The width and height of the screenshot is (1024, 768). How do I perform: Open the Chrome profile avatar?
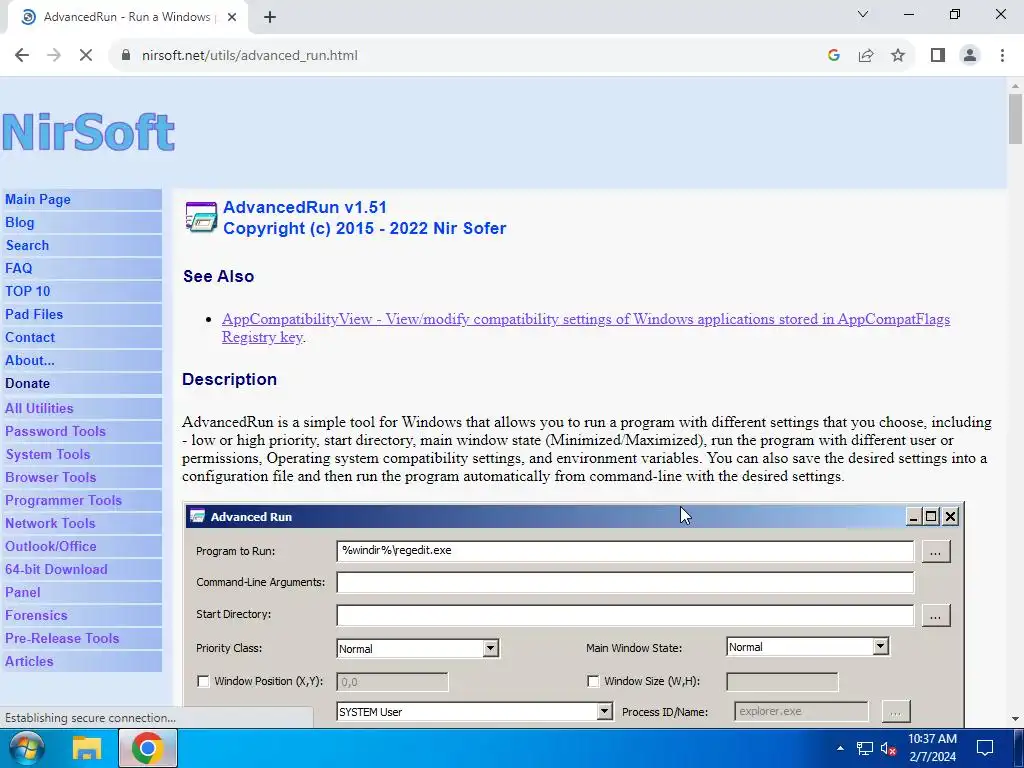pos(970,56)
